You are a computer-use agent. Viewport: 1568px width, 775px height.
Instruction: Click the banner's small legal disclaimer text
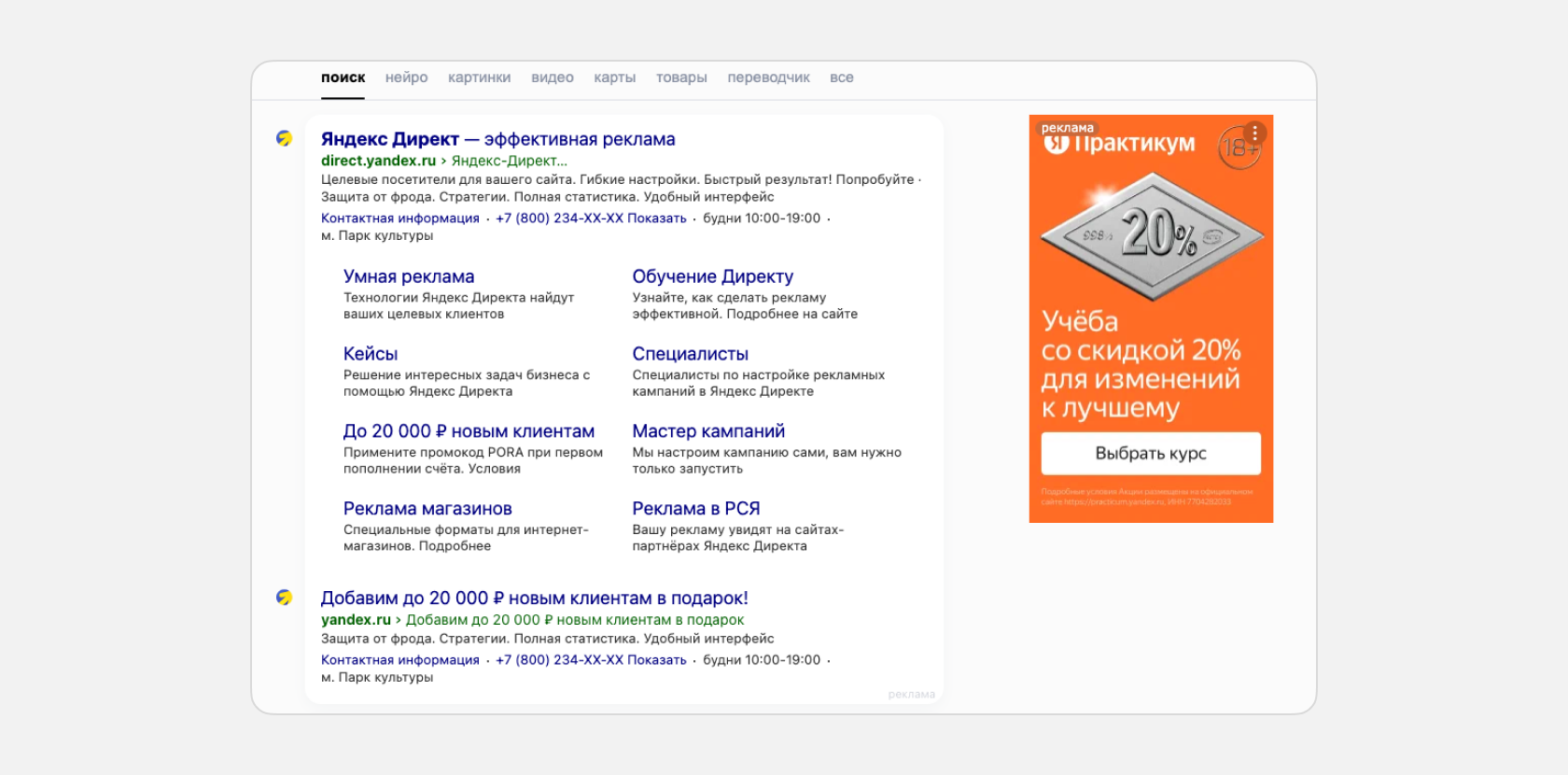1147,497
